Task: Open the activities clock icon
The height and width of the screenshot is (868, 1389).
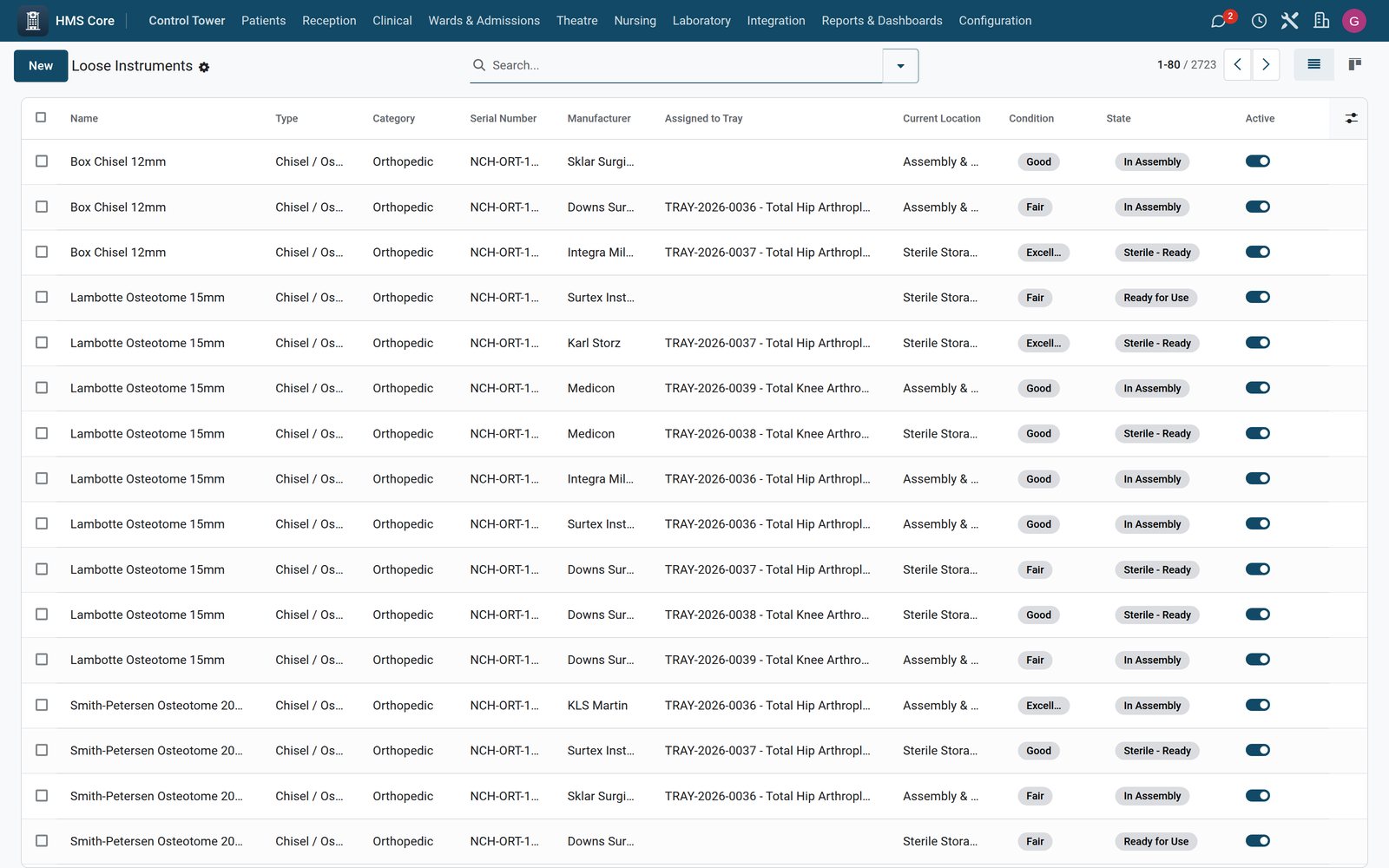Action: (1259, 21)
